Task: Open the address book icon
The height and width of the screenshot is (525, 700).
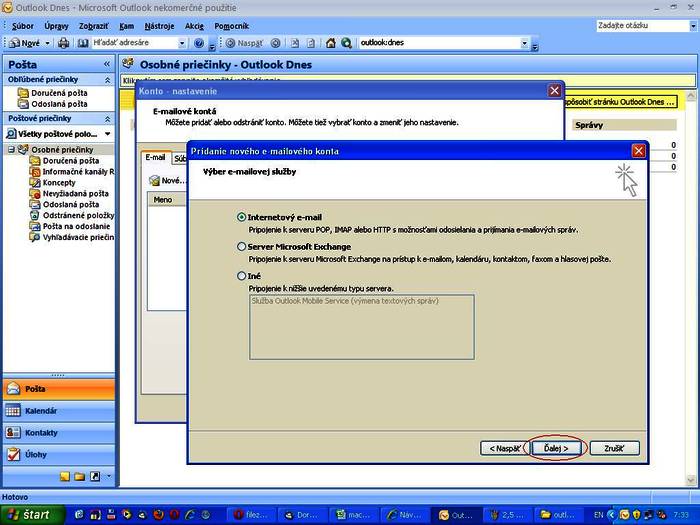Action: click(83, 43)
